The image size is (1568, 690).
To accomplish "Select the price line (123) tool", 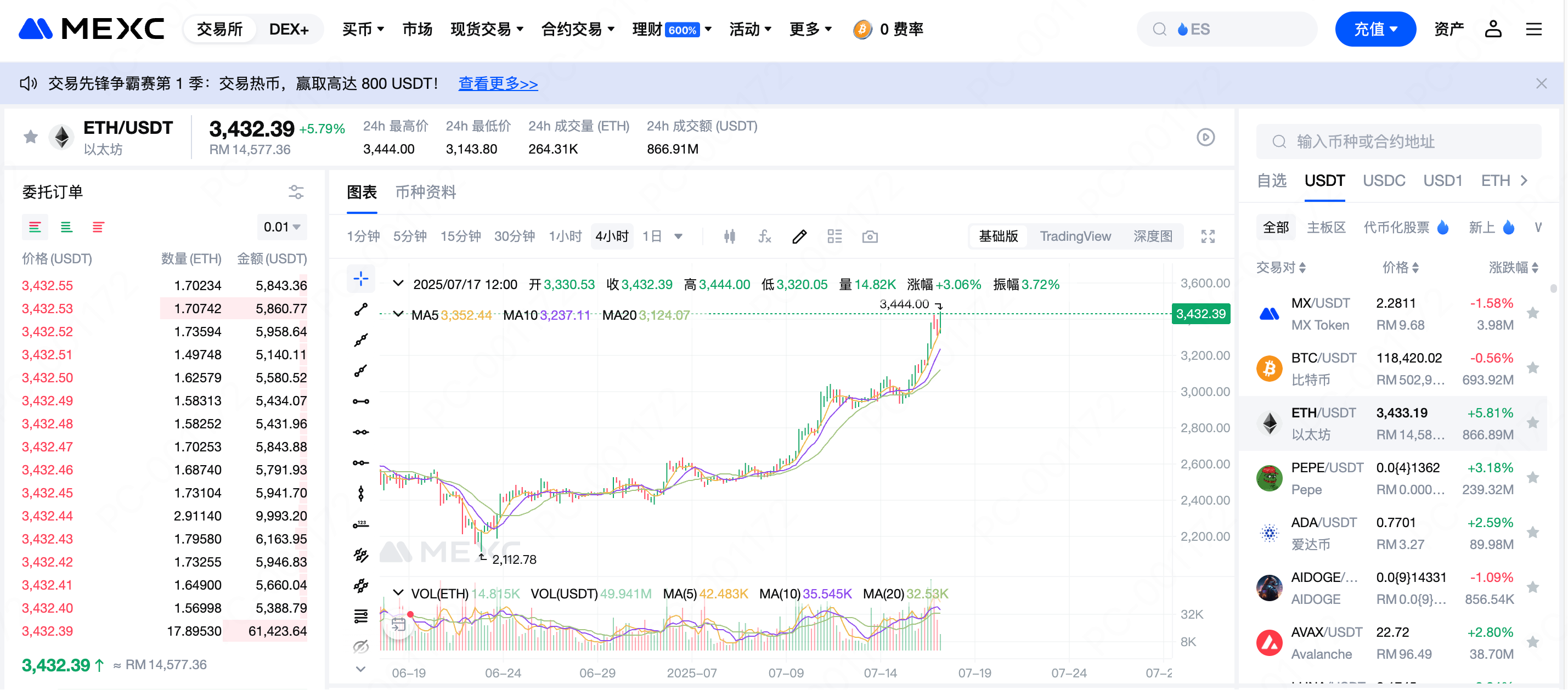I will coord(361,524).
